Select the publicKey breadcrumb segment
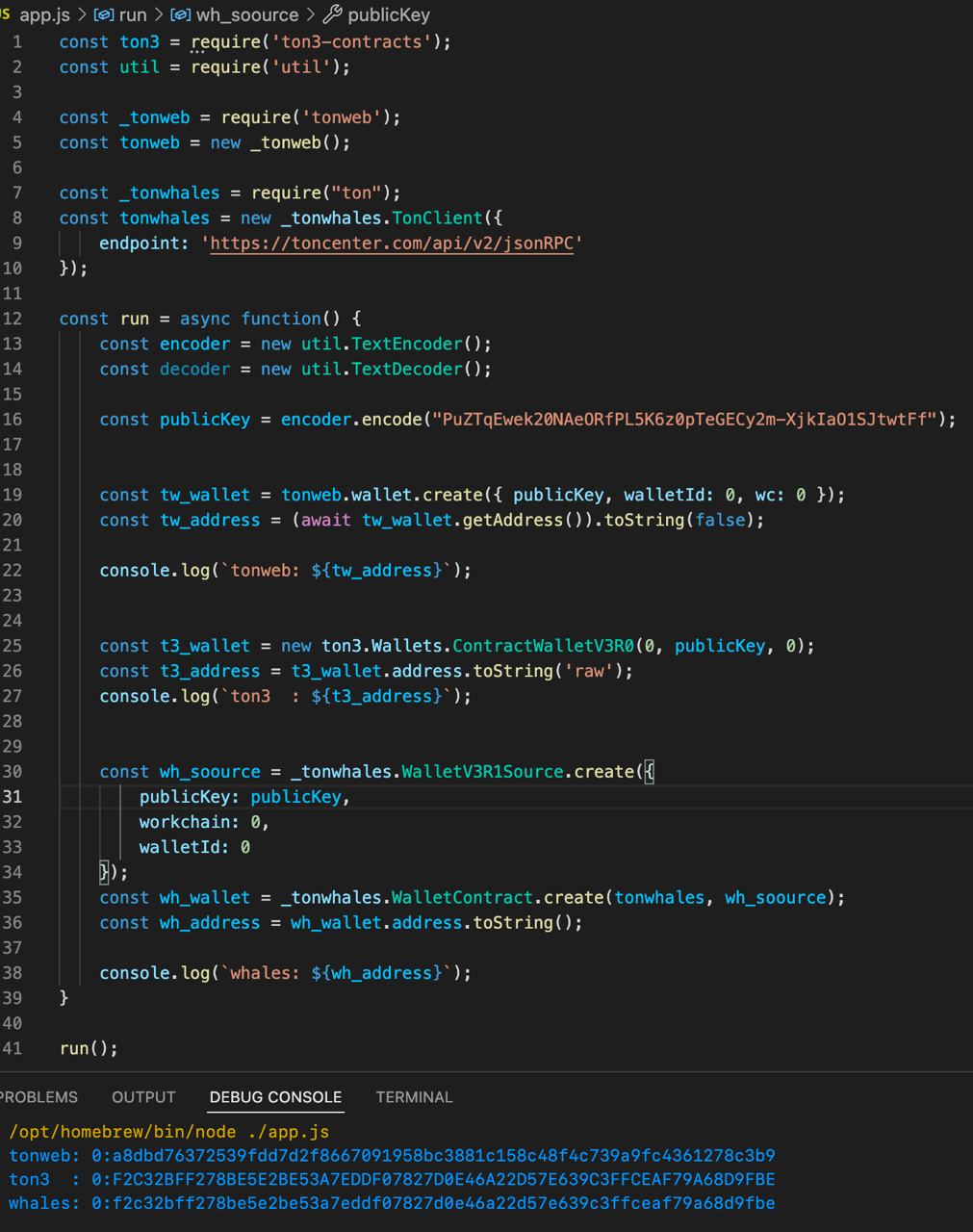This screenshot has width=973, height=1232. point(389,14)
